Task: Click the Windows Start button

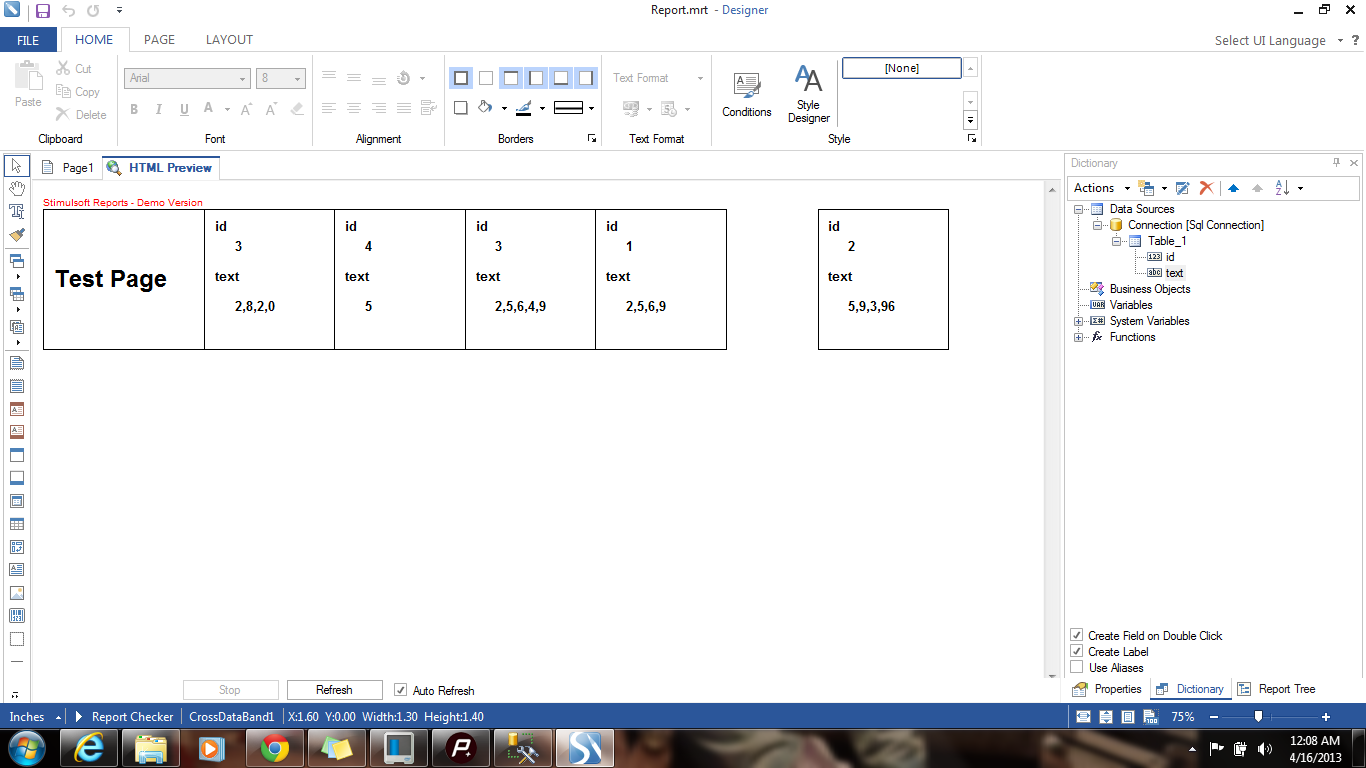Action: click(25, 748)
